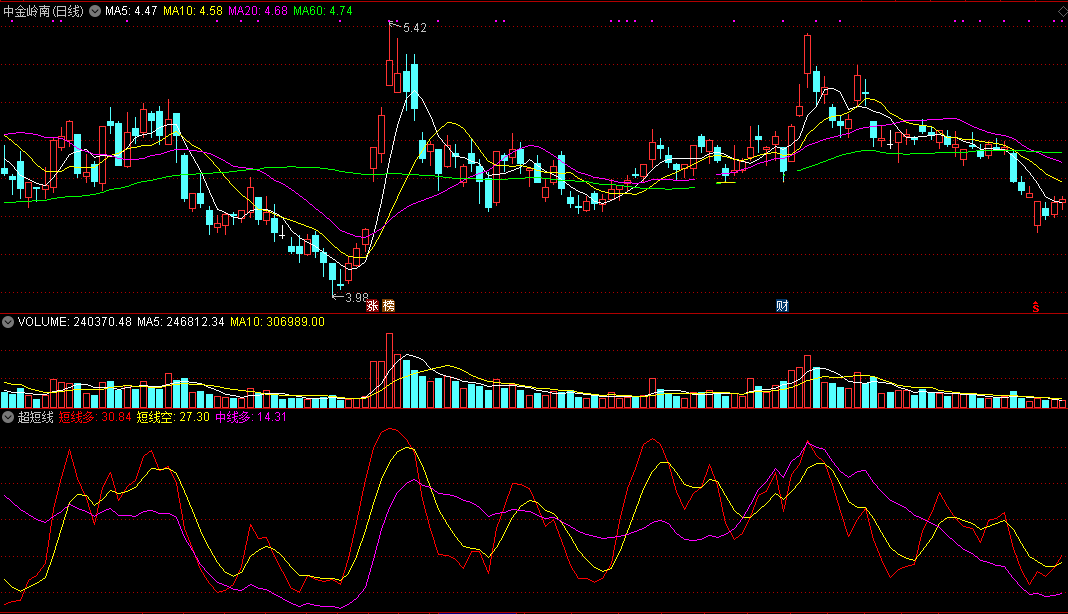Screen dimensions: 1068x614
Task: Click the 短线多: 30.84 label
Action: 95,417
